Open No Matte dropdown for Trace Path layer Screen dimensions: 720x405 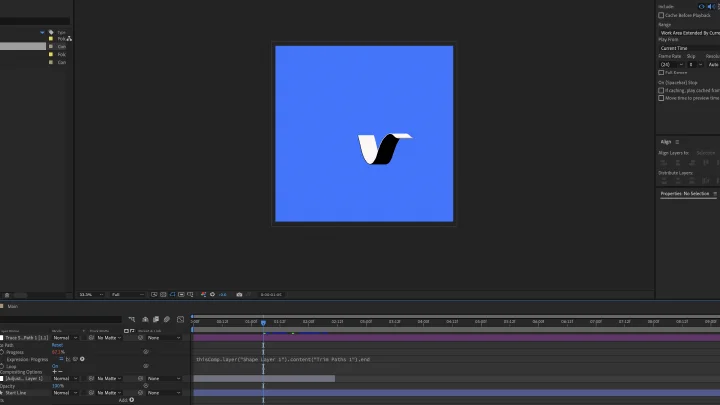click(x=108, y=338)
